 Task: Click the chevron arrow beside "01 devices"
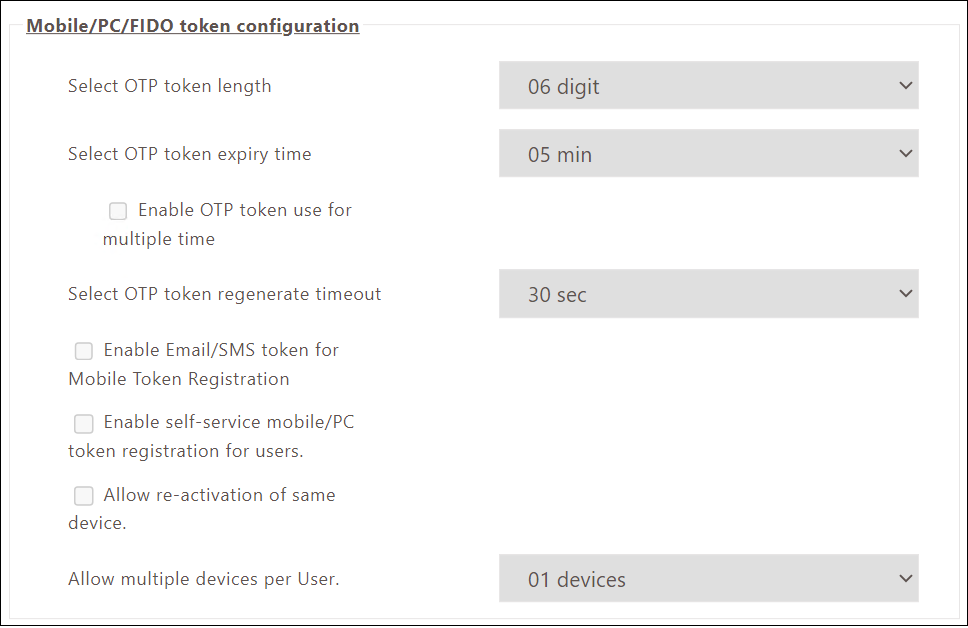tap(906, 578)
